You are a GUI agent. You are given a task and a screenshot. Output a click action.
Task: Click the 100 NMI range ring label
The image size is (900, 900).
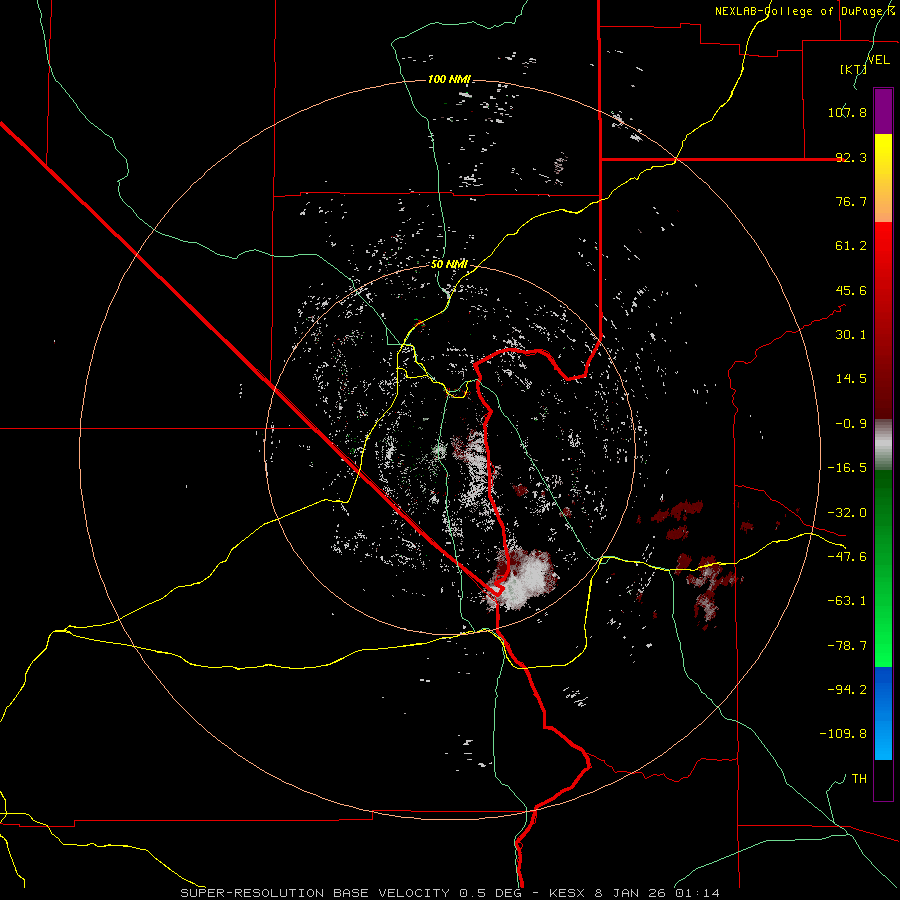(449, 79)
